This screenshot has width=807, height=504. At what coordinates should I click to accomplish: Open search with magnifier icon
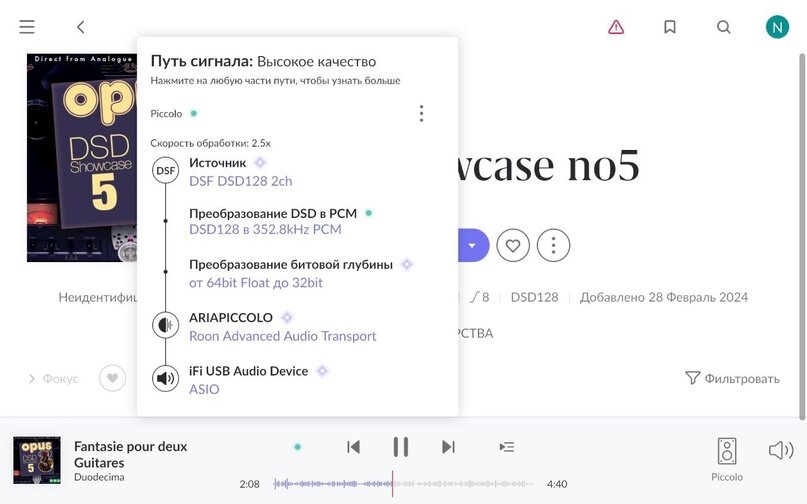tap(724, 27)
